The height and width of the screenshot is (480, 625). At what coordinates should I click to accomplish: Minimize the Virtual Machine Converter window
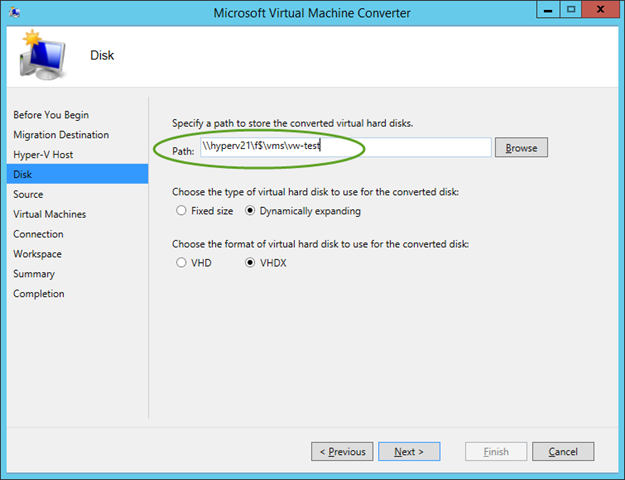548,10
